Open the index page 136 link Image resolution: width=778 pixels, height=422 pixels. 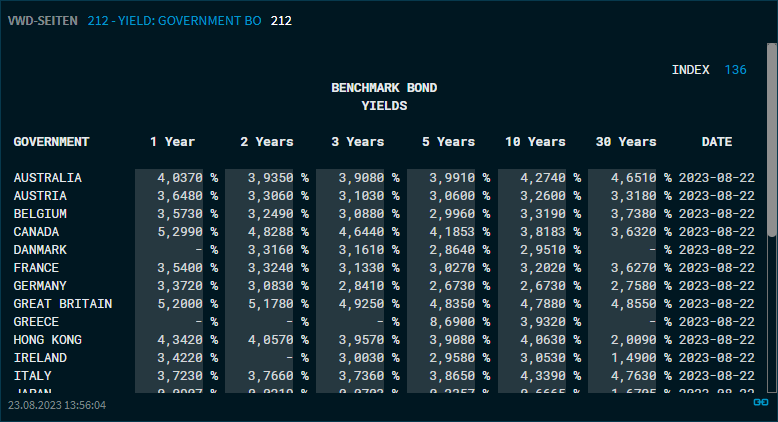point(735,70)
